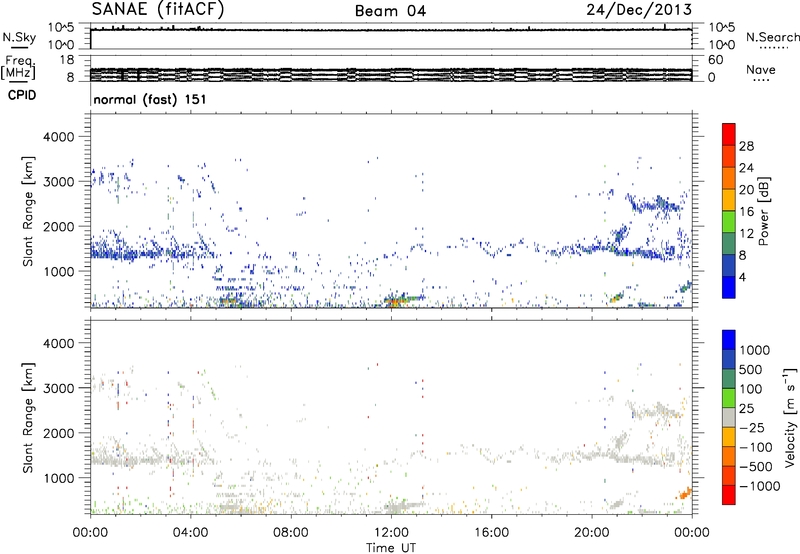Click the 'N.Search' legend label
The image size is (800, 554).
tap(772, 37)
